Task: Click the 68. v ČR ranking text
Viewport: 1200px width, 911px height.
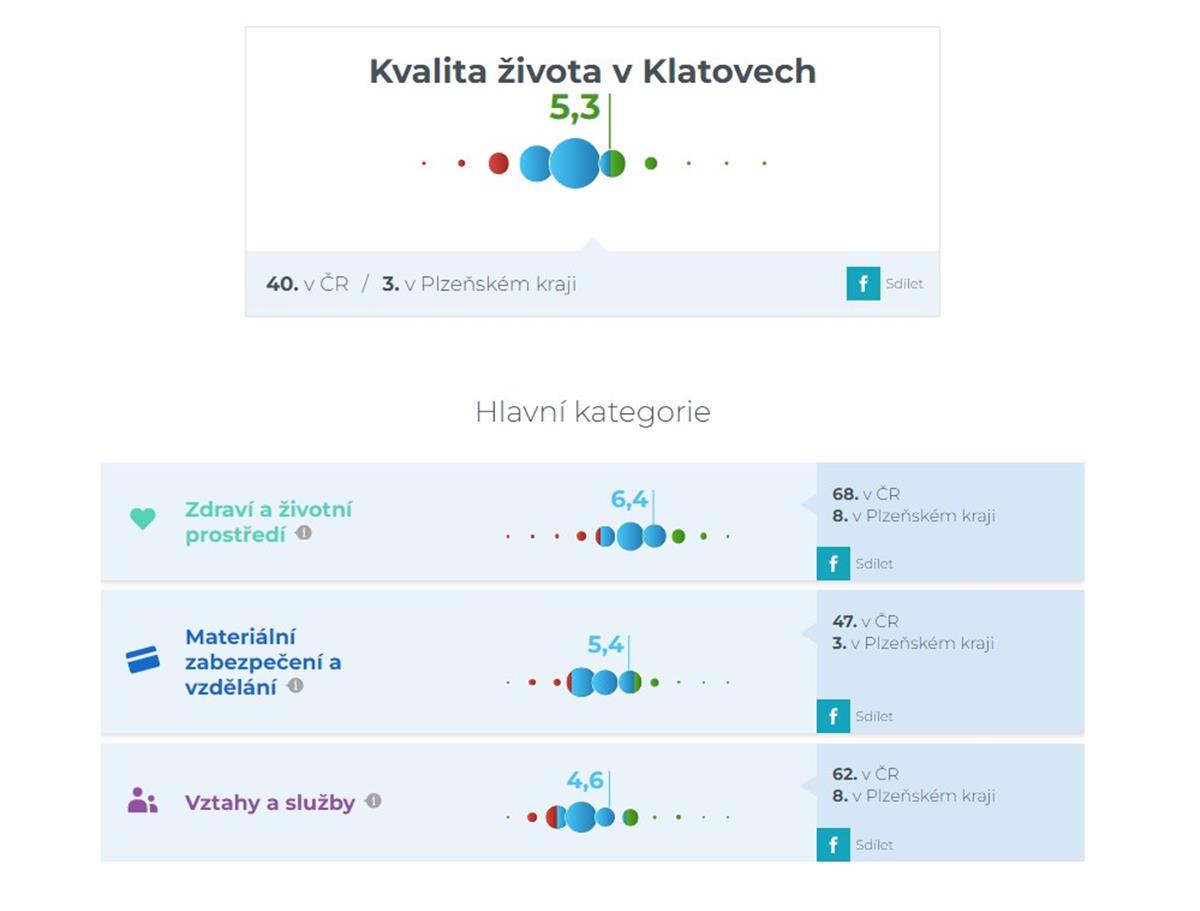Action: (x=866, y=494)
